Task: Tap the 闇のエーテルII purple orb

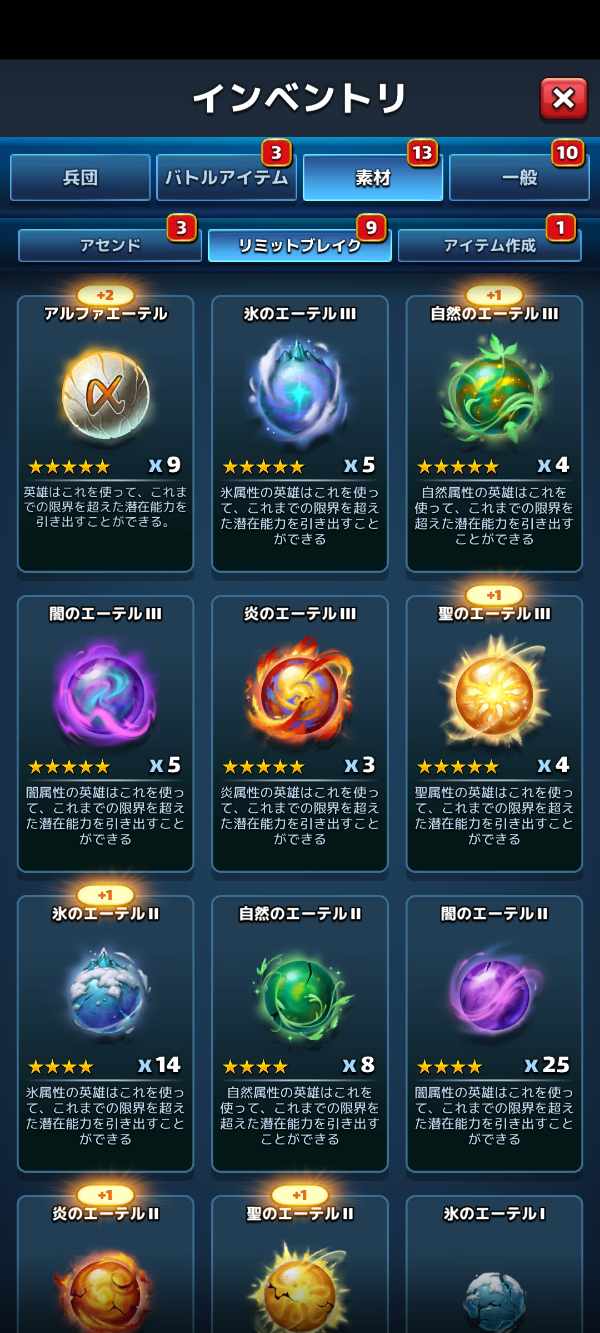Action: pos(494,992)
